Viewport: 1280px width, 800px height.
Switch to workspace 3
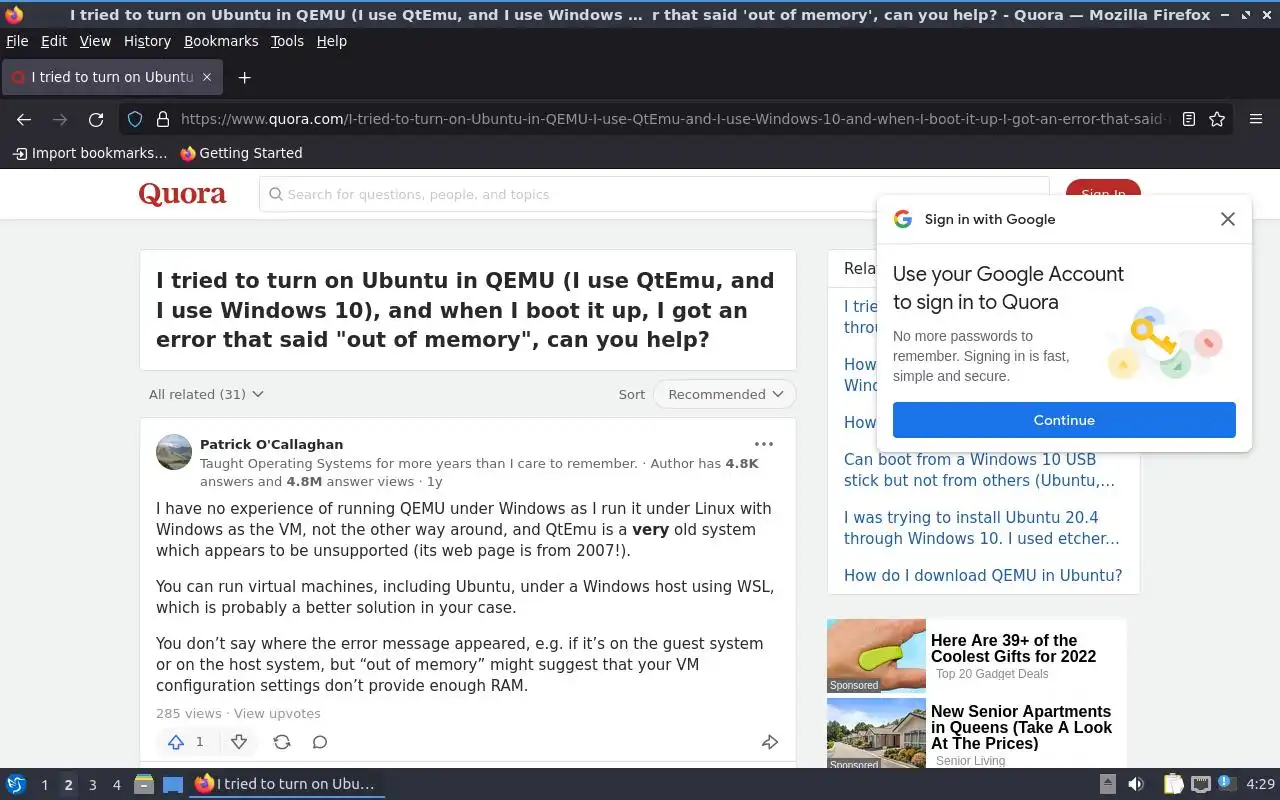[x=92, y=785]
